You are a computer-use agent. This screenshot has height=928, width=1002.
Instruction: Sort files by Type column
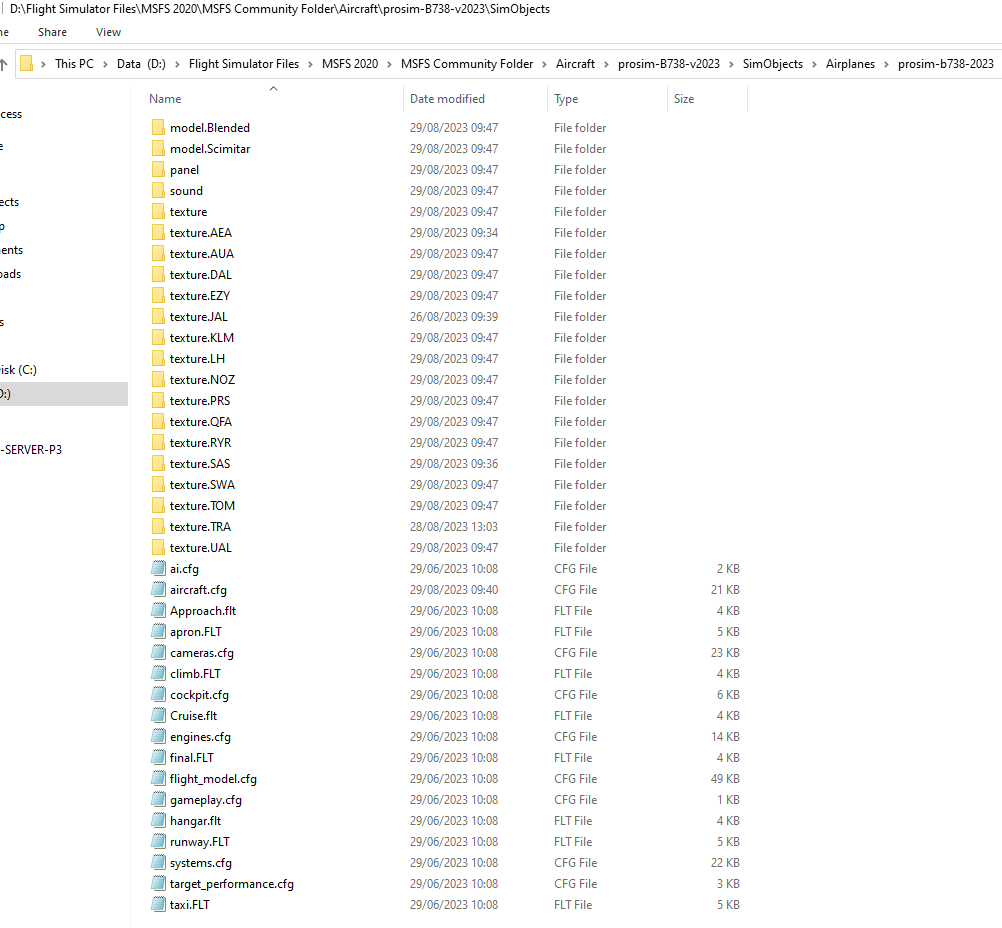[566, 98]
